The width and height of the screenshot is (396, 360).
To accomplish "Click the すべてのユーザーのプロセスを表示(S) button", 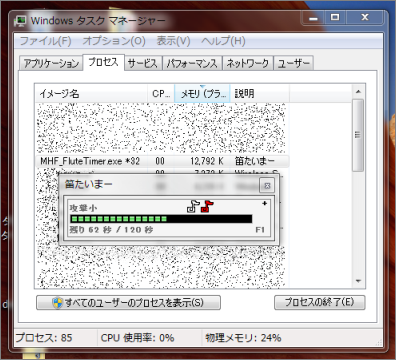I will 128,303.
